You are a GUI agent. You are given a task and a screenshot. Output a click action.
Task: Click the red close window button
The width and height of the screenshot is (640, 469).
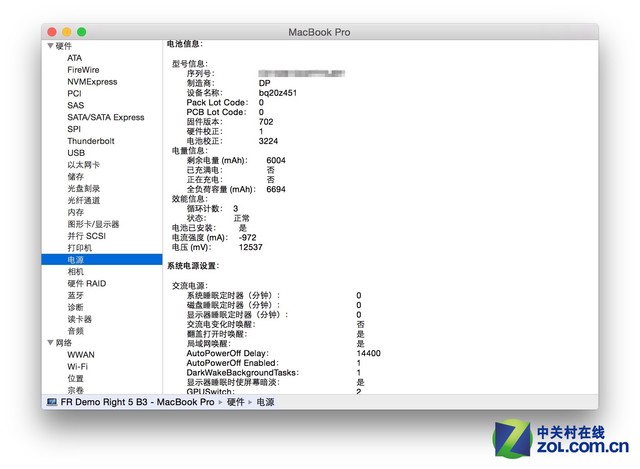click(52, 32)
